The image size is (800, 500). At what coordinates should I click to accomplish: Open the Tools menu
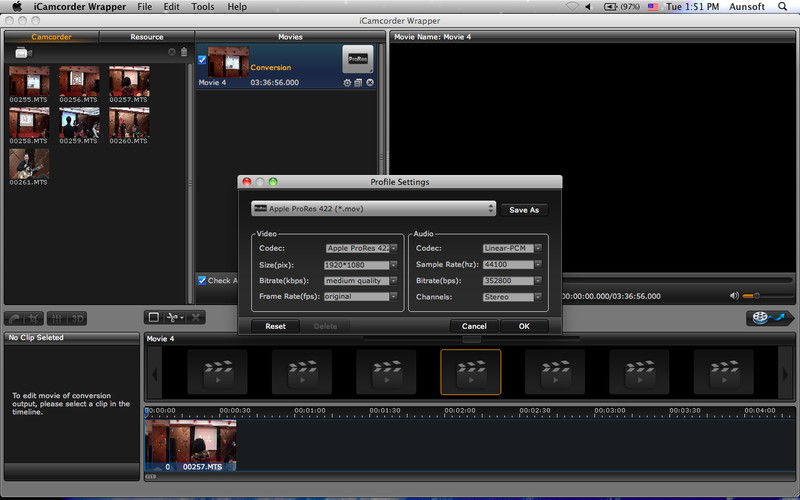pos(203,7)
